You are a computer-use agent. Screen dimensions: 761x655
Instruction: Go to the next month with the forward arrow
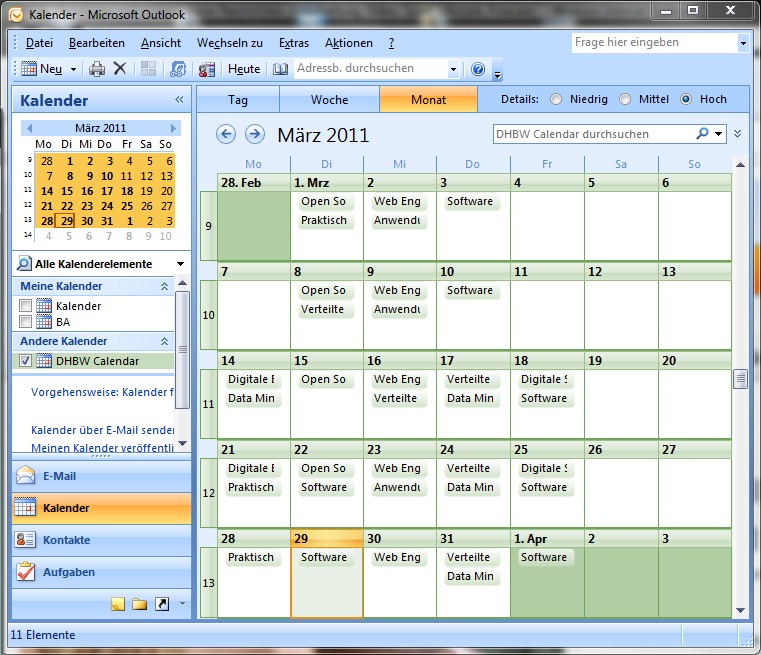coord(255,134)
